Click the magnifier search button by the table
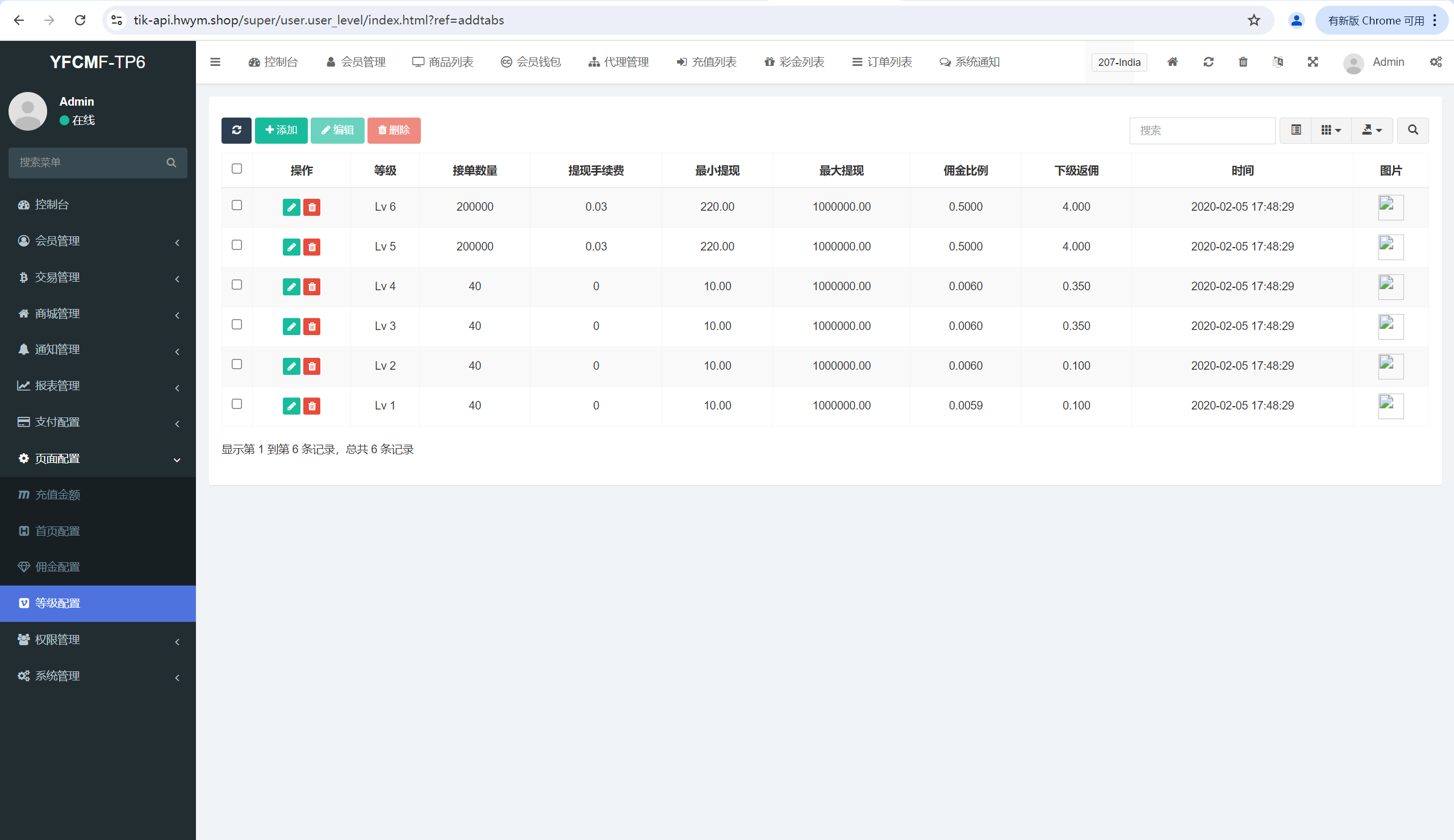 pos(1413,131)
